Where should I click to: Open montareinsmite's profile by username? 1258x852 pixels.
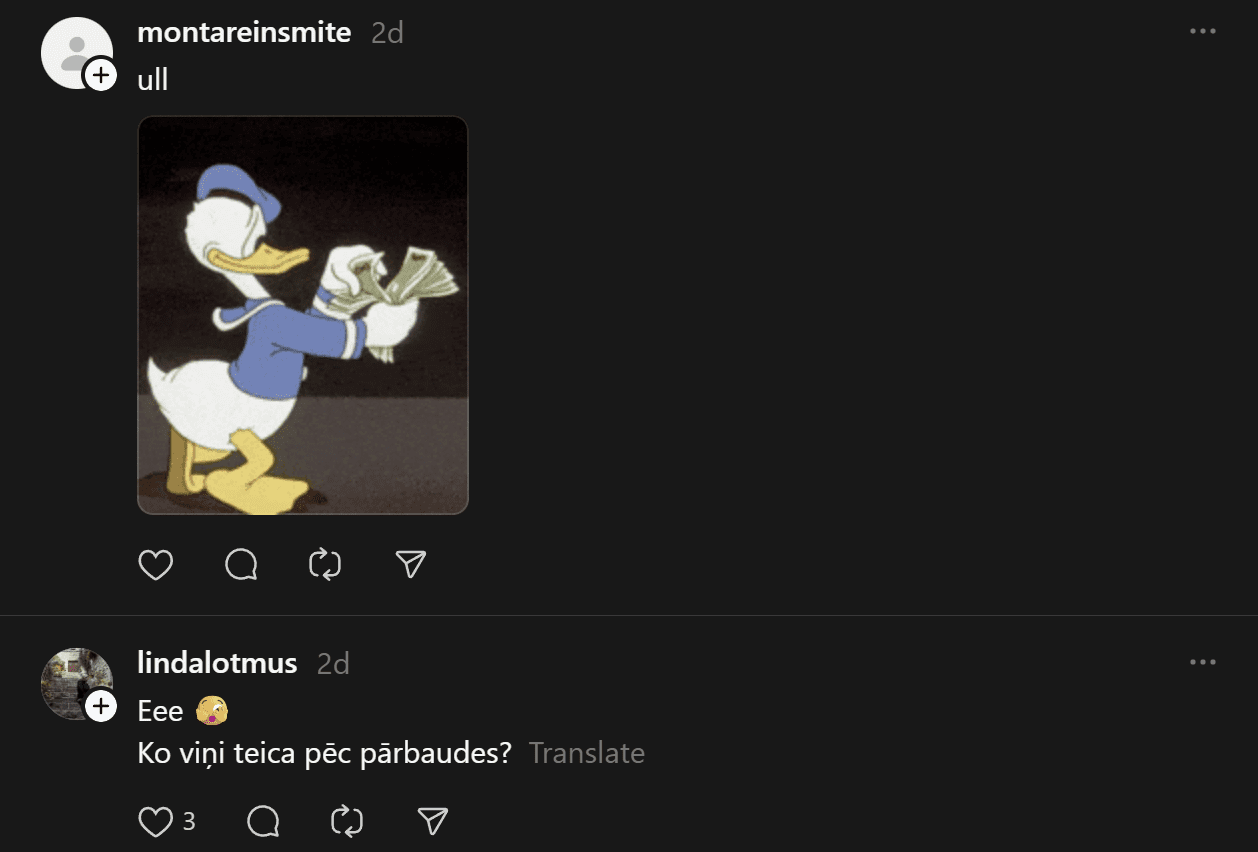pos(244,32)
